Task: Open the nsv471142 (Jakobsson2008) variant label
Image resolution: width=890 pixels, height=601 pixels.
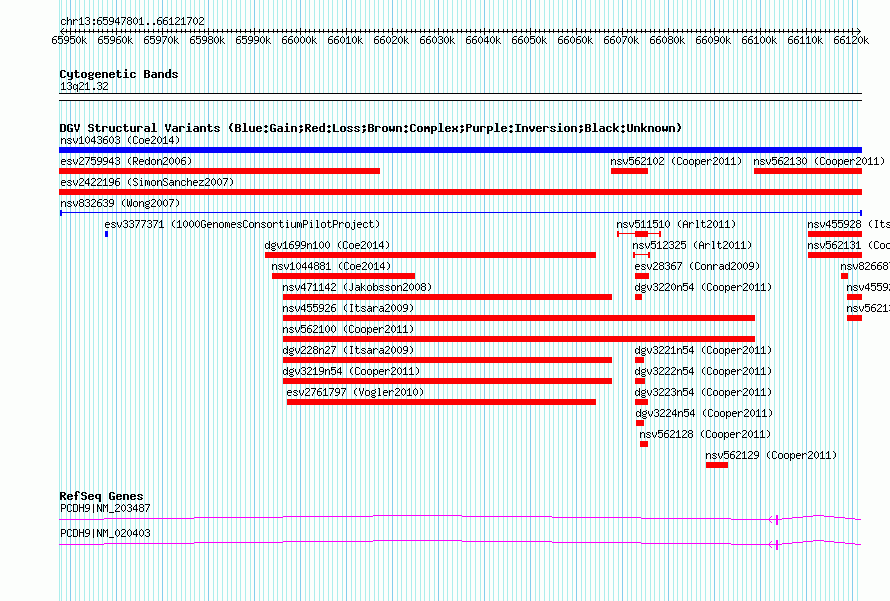Action: pos(357,287)
